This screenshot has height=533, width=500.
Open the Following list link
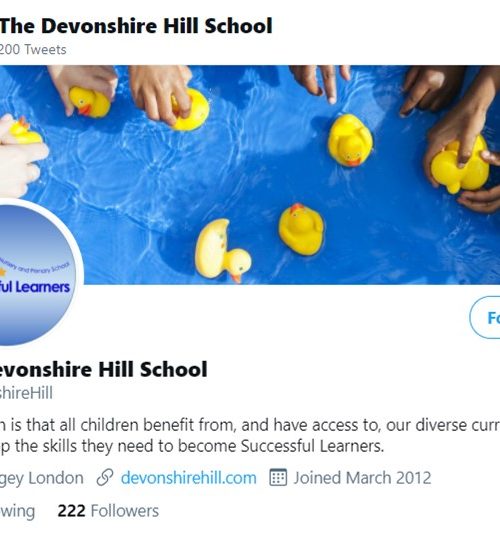[x=17, y=511]
